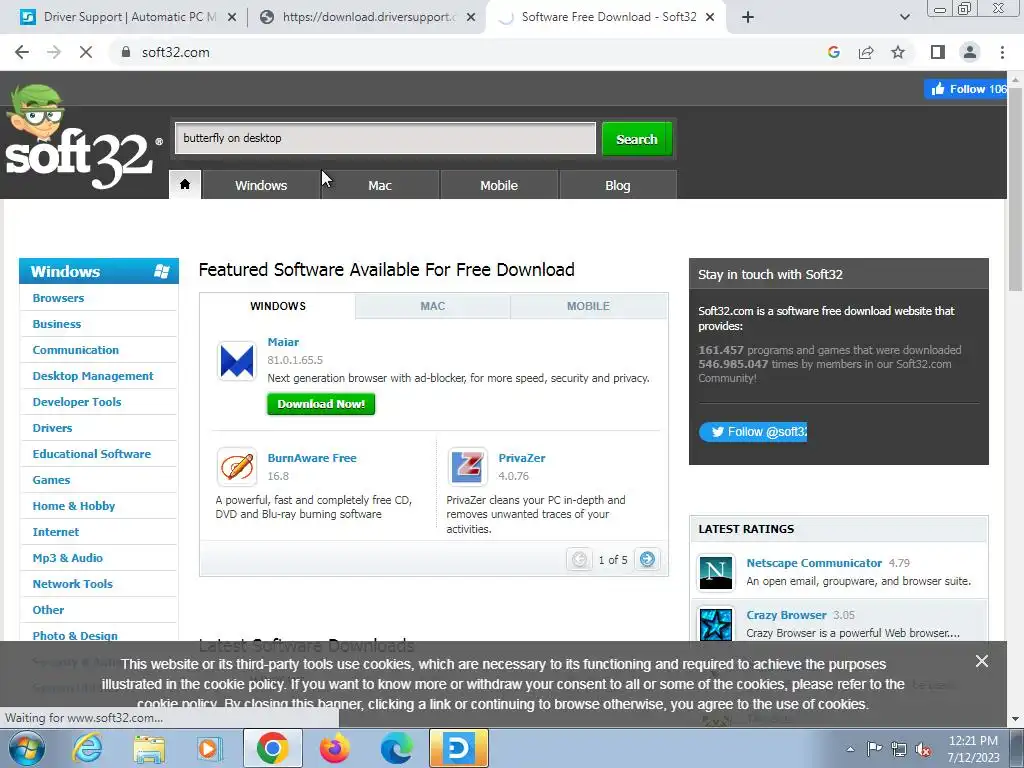Open the Developer Tools category

click(77, 402)
